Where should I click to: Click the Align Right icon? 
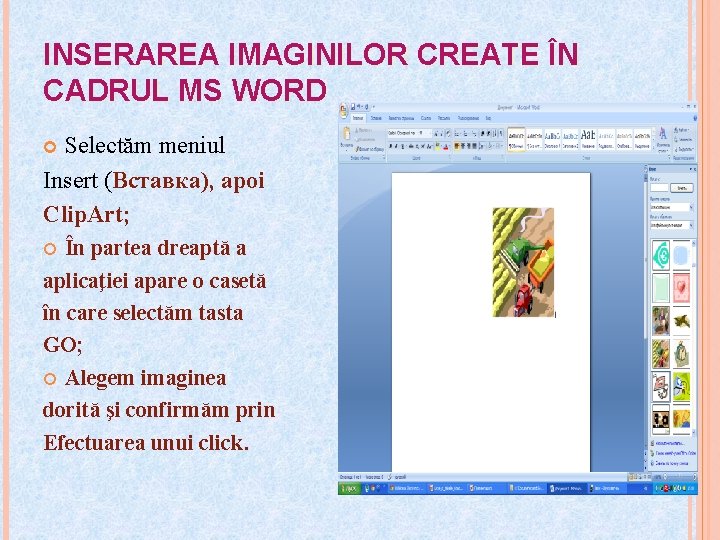469,146
